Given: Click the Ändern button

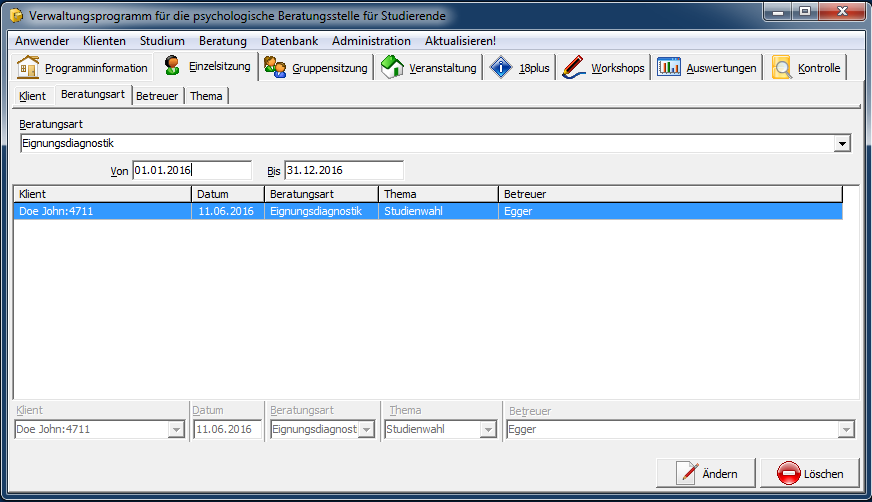Looking at the screenshot, I should click(704, 473).
